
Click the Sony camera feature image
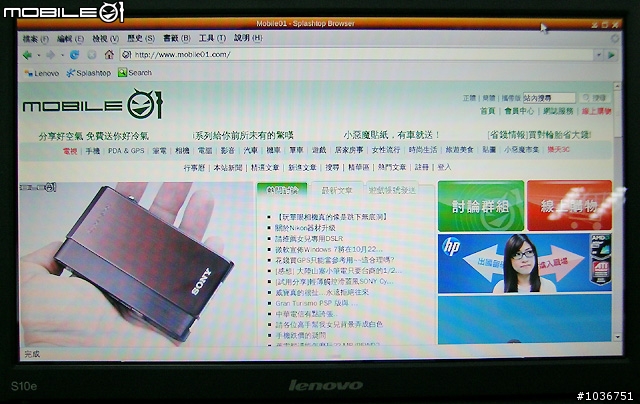tap(135, 264)
